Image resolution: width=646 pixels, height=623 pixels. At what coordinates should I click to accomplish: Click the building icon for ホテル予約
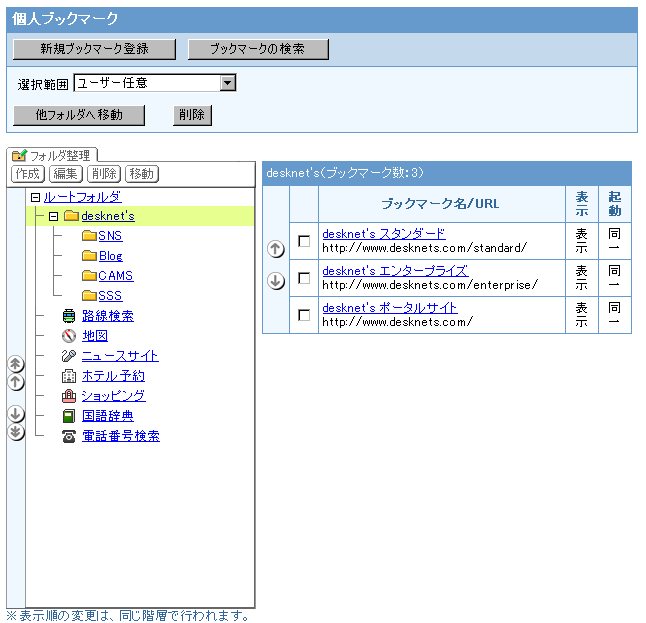pyautogui.click(x=69, y=376)
